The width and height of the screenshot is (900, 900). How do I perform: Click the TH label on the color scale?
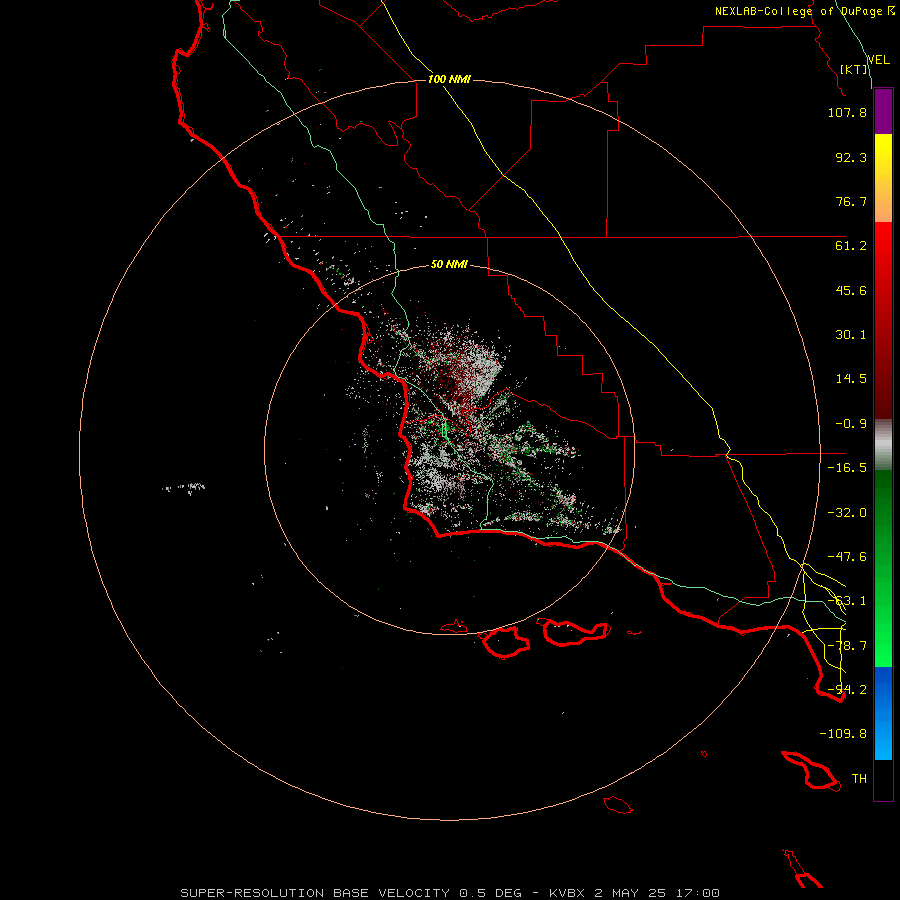[859, 779]
